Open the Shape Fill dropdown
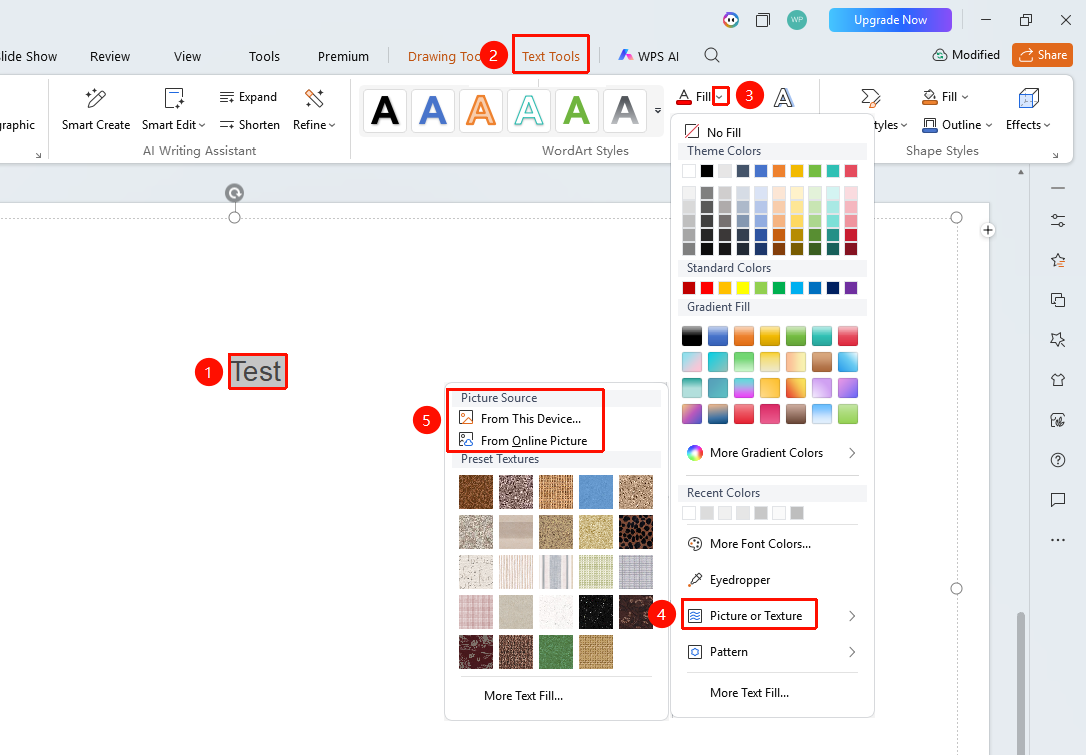Screen dimensions: 1086x755 (945, 97)
